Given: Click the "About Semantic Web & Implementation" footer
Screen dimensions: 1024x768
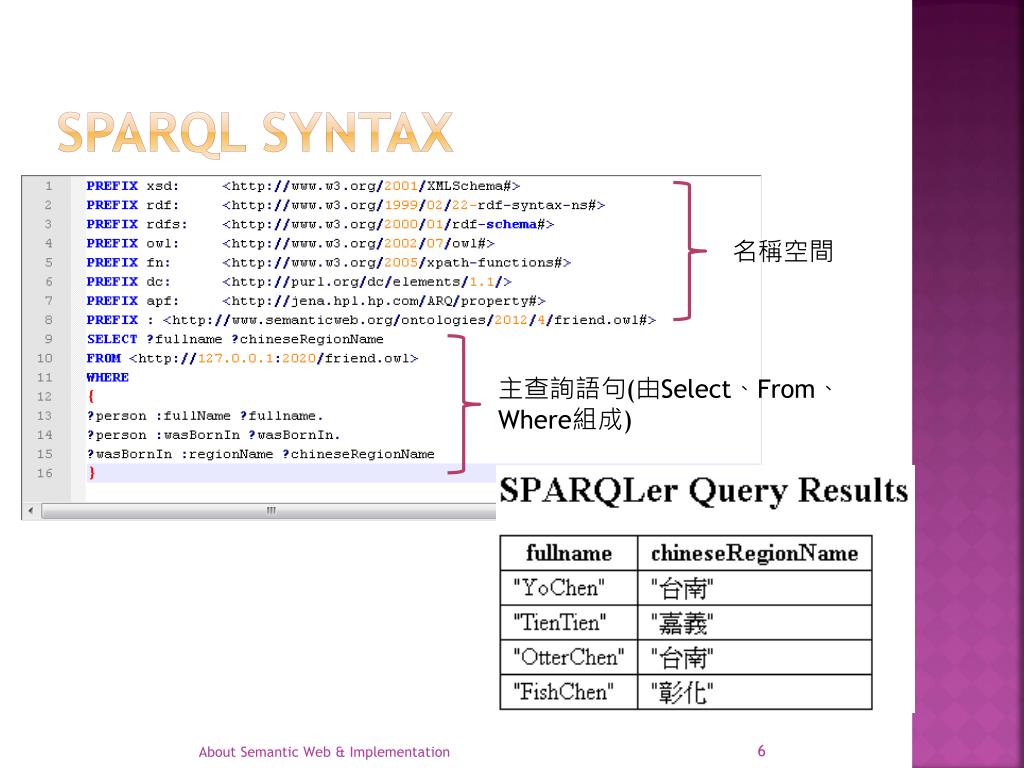Looking at the screenshot, I should (324, 752).
